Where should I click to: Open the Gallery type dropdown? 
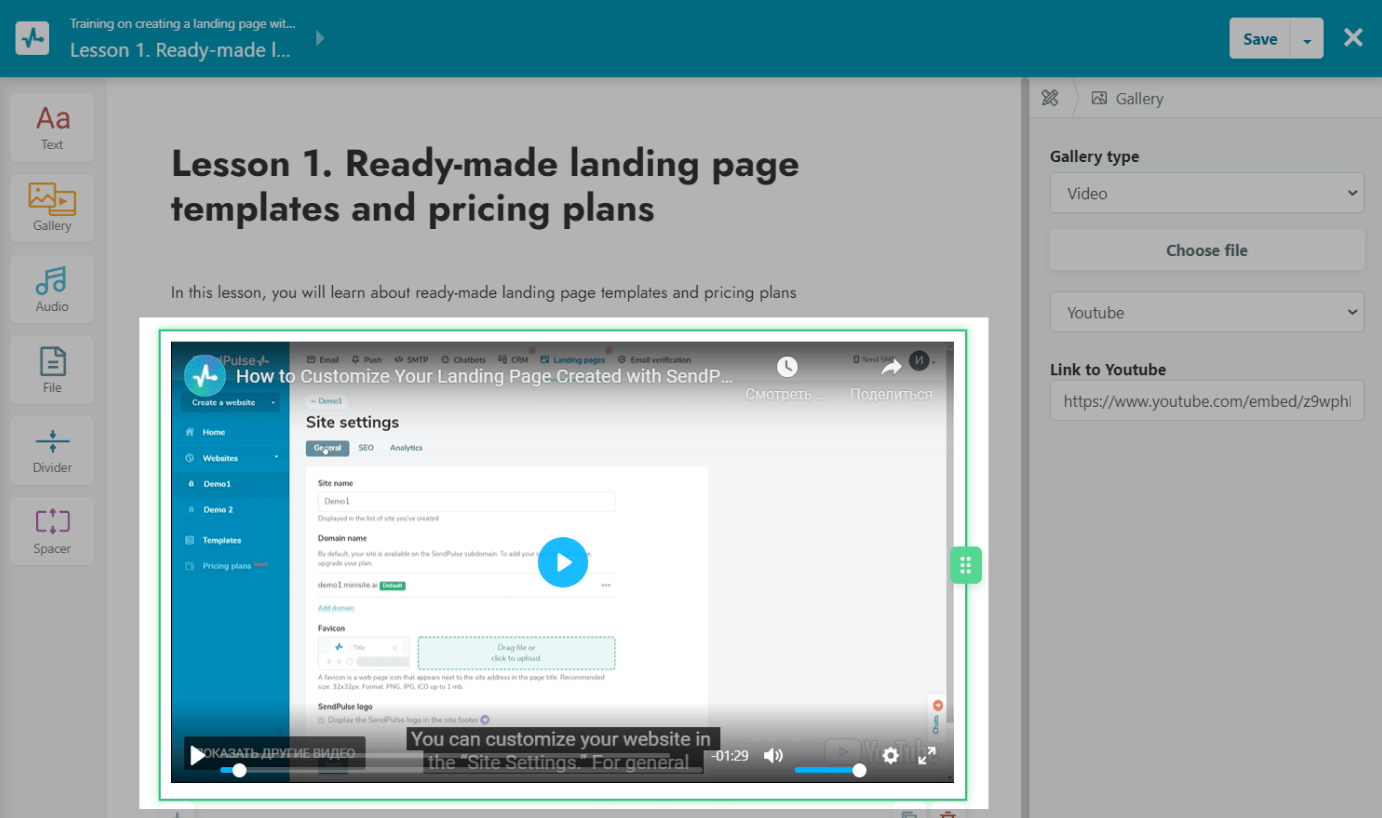1206,193
